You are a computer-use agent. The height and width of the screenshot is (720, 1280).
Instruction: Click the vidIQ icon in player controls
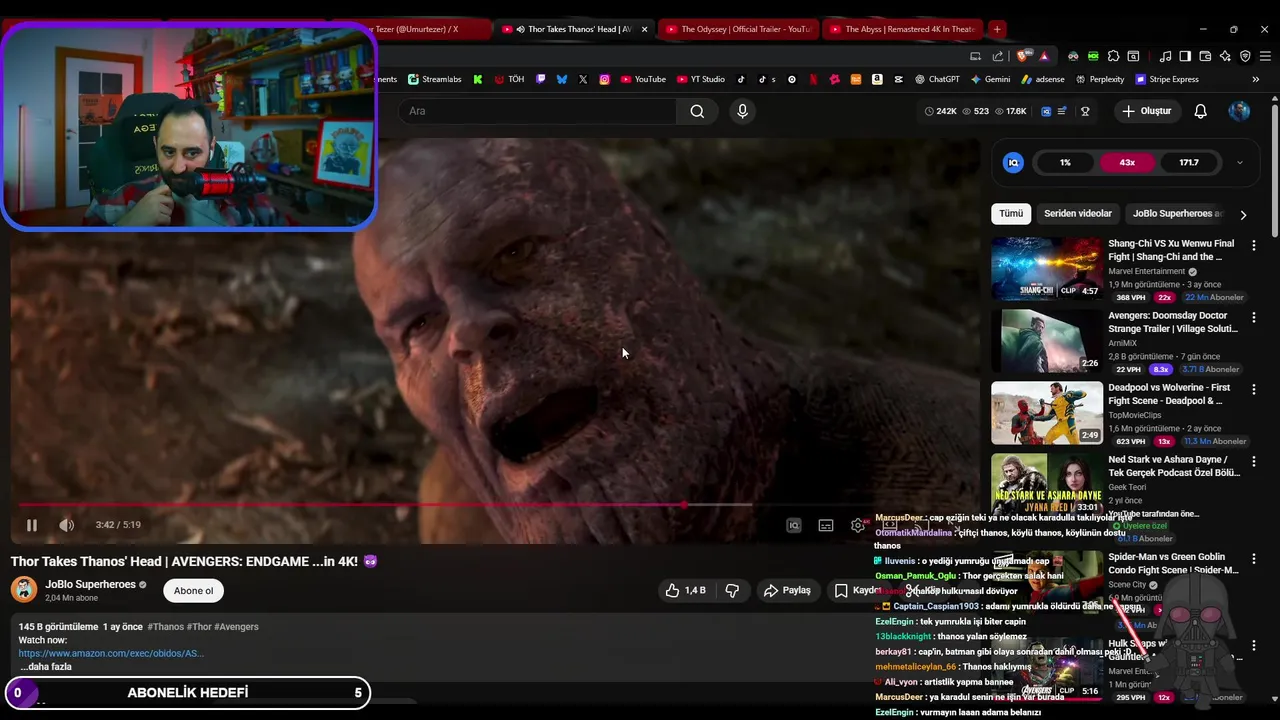pyautogui.click(x=794, y=525)
